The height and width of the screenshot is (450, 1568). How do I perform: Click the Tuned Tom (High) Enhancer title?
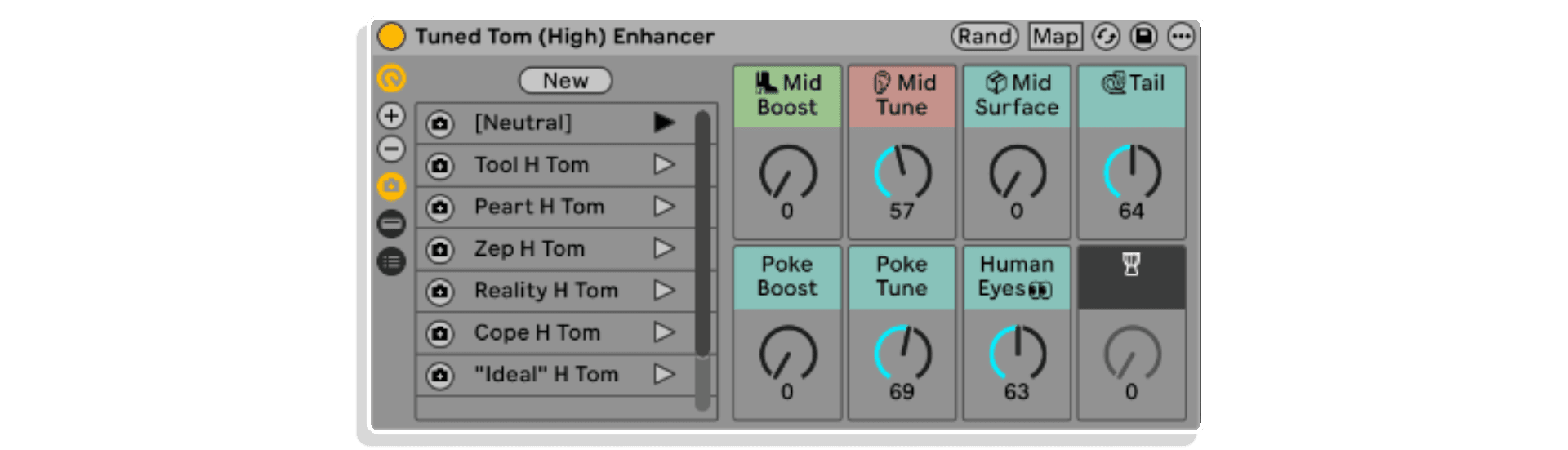(564, 37)
